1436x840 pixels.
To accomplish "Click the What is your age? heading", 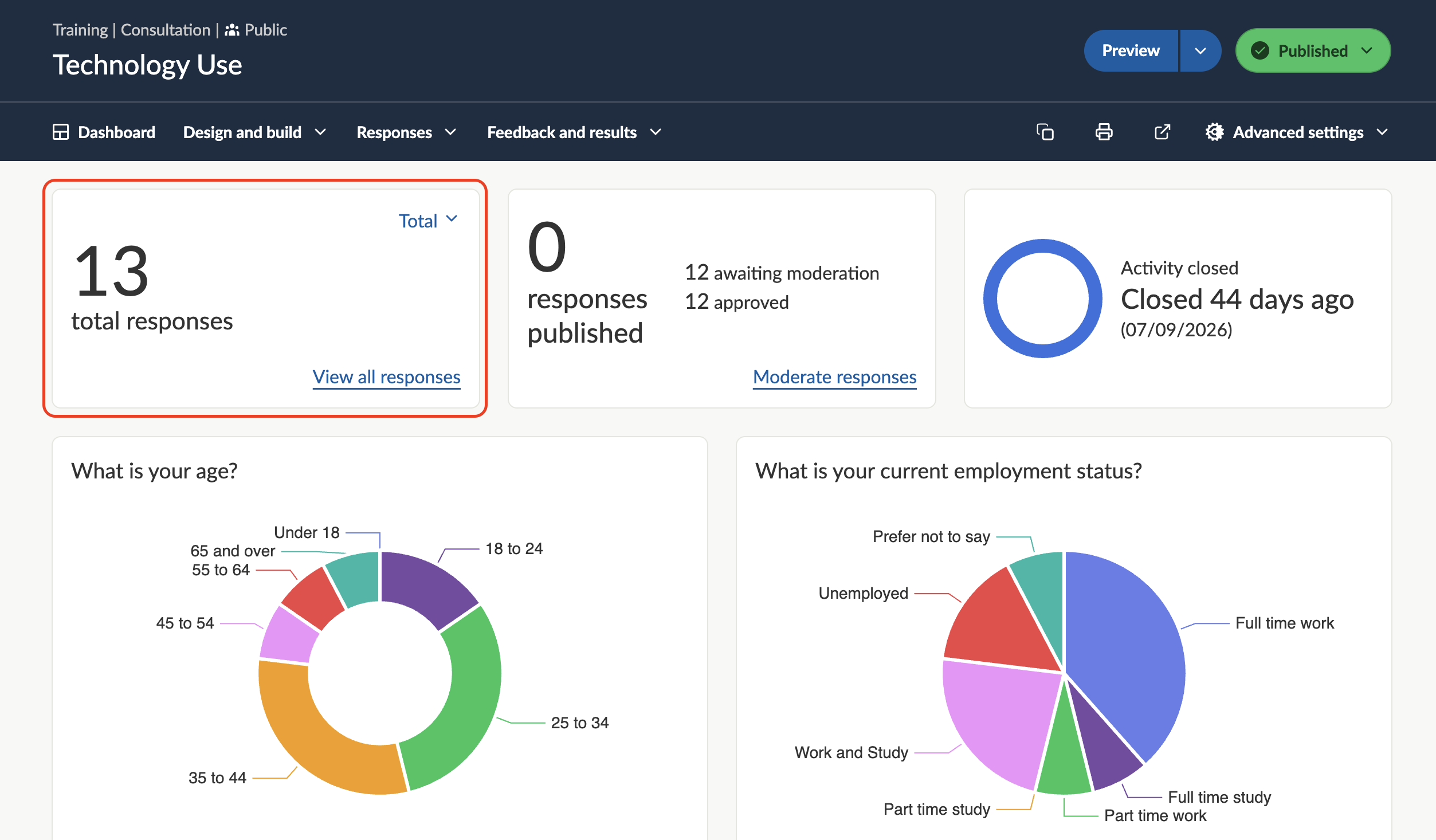I will pos(154,470).
